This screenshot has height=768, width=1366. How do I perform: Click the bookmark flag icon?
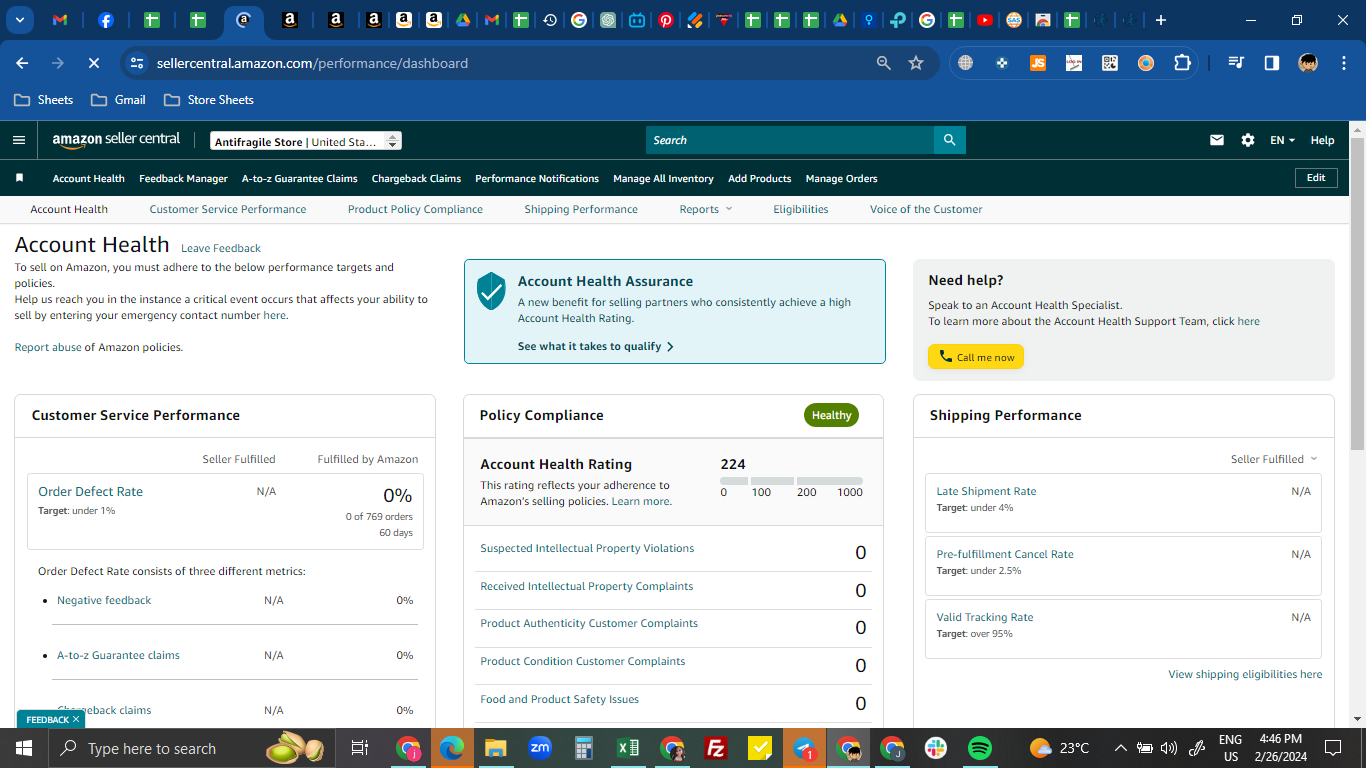(19, 178)
